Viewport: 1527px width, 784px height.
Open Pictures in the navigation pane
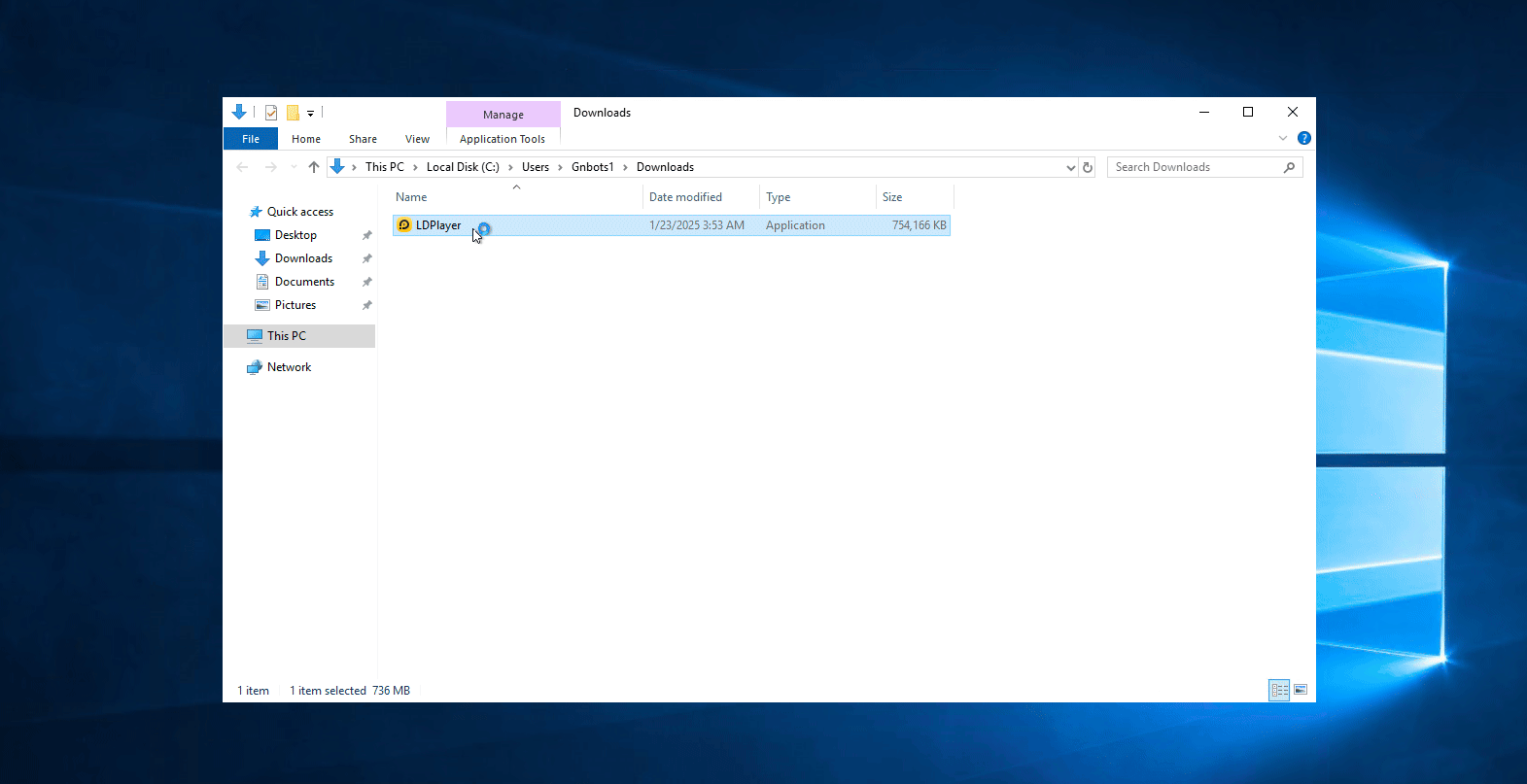(295, 305)
